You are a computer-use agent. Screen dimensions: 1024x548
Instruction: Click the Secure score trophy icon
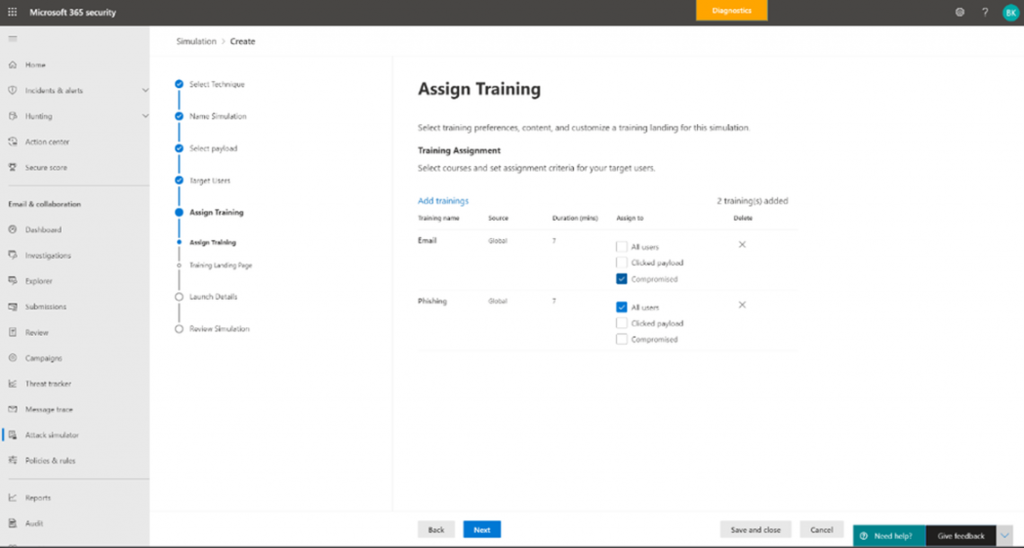click(x=12, y=167)
